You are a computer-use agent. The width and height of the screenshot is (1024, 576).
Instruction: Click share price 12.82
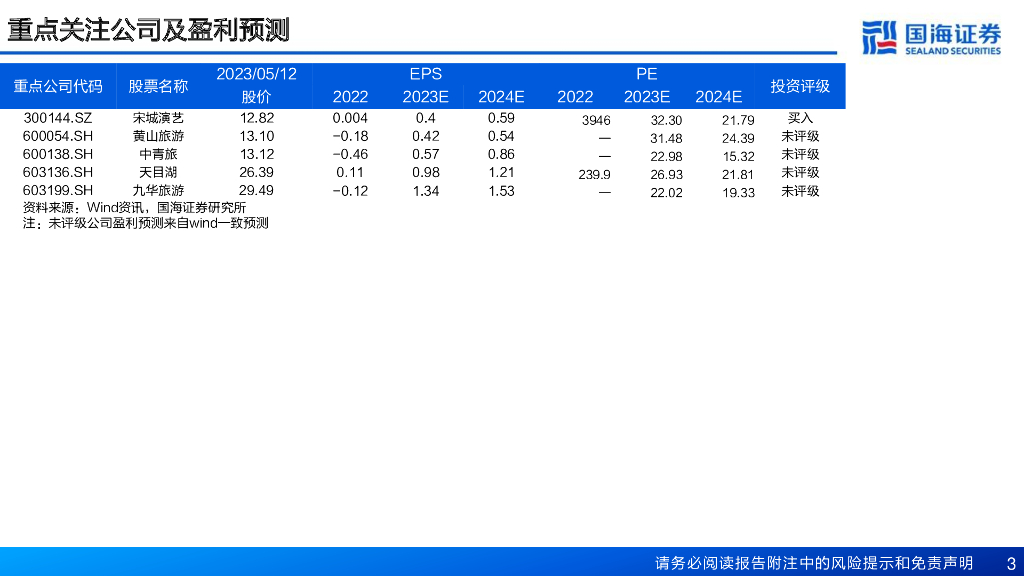click(257, 118)
